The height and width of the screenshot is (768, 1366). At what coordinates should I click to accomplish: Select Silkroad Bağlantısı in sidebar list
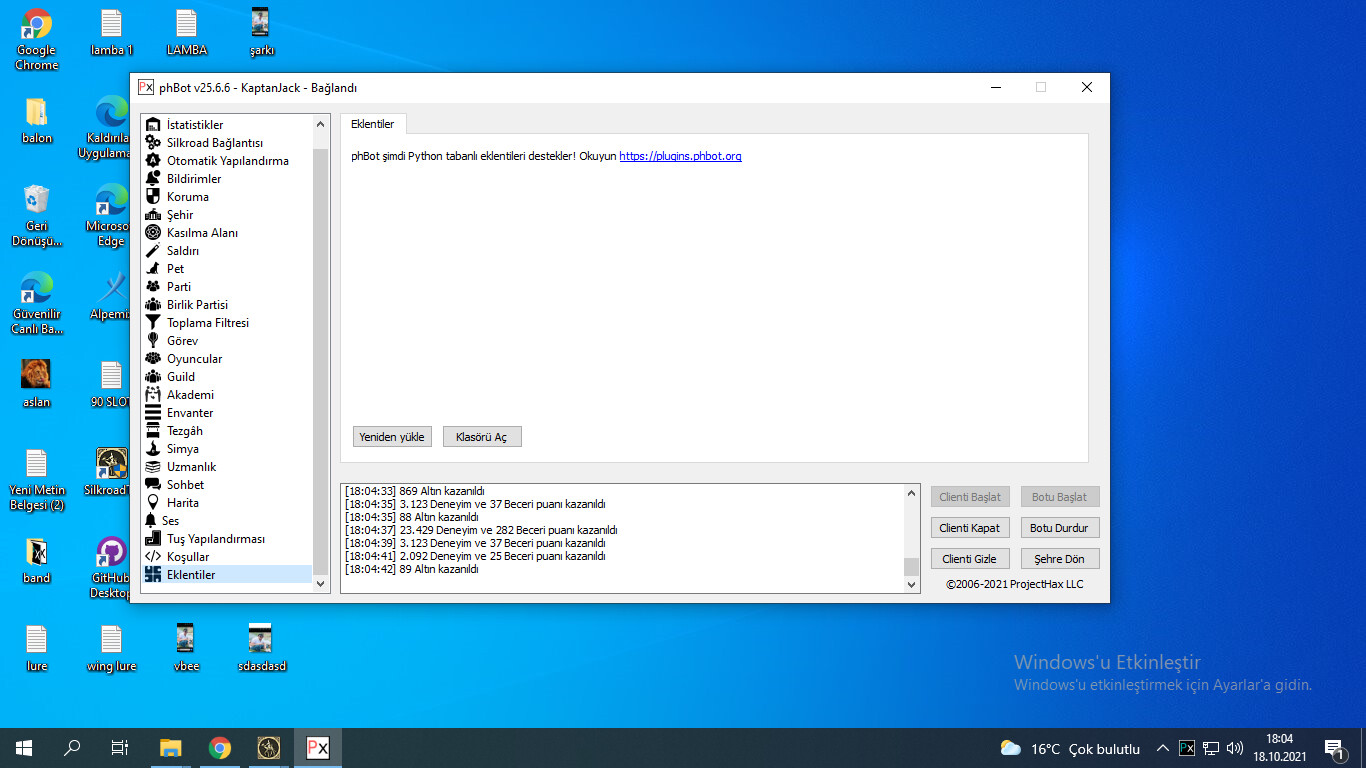tap(214, 143)
